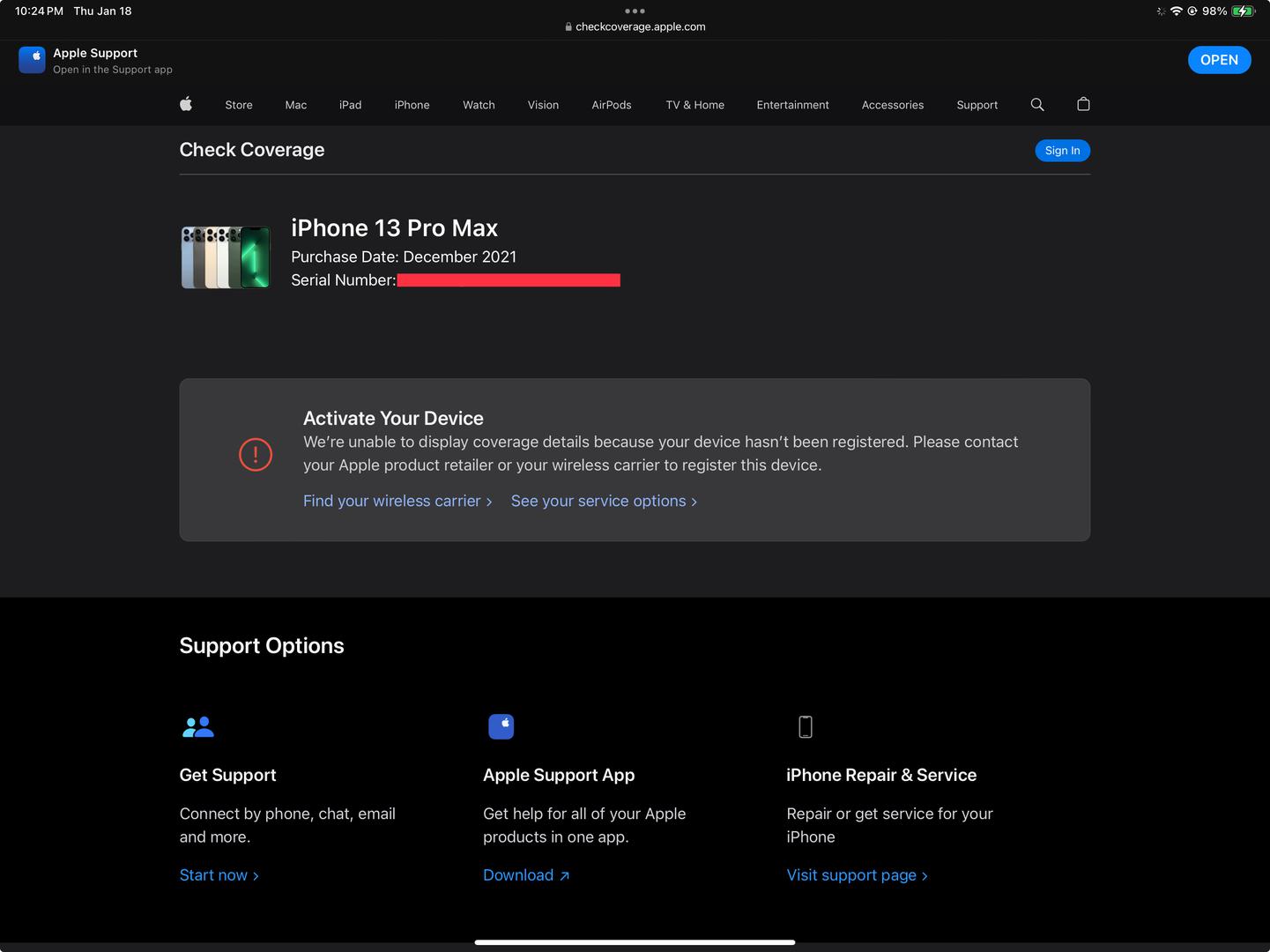Click the Get Support people icon
The height and width of the screenshot is (952, 1270).
coord(197,726)
